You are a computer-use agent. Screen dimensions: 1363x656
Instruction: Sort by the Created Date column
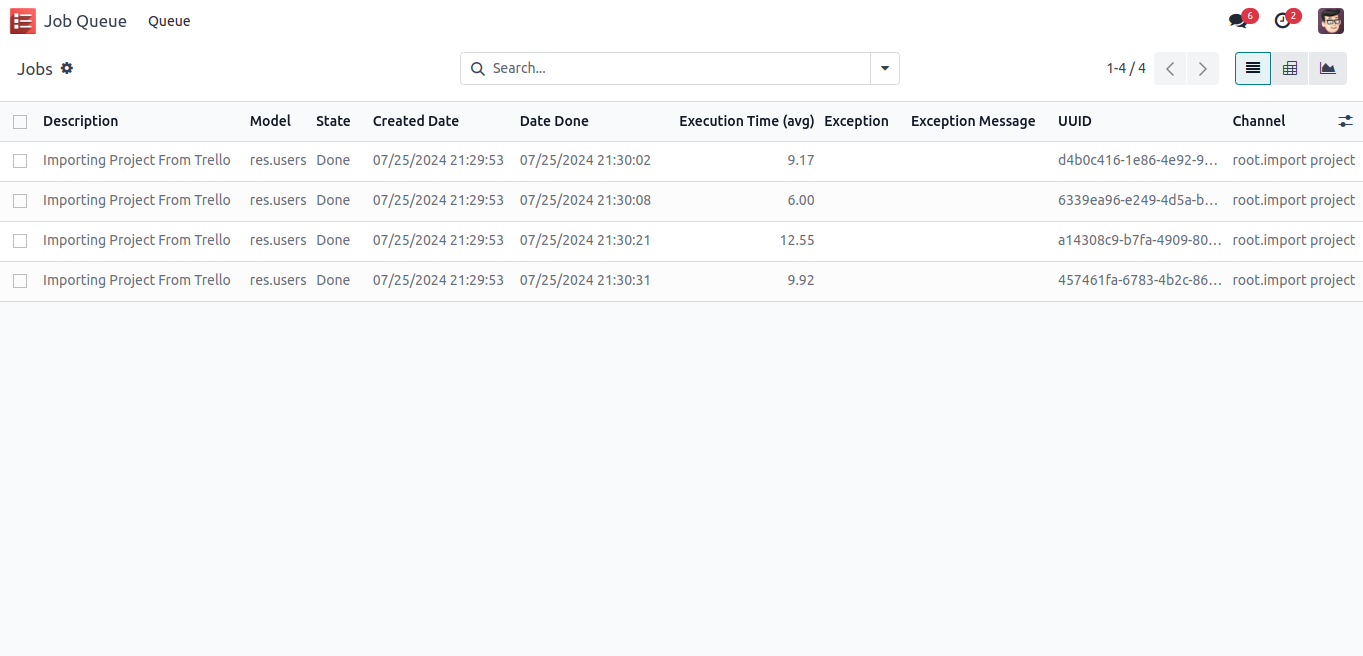415,121
